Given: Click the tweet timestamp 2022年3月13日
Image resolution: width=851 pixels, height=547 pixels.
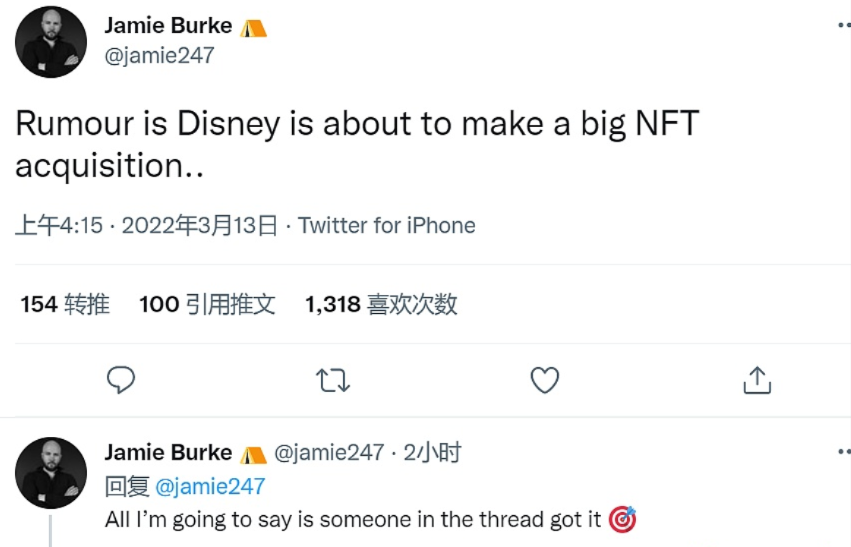Looking at the screenshot, I should tap(199, 226).
